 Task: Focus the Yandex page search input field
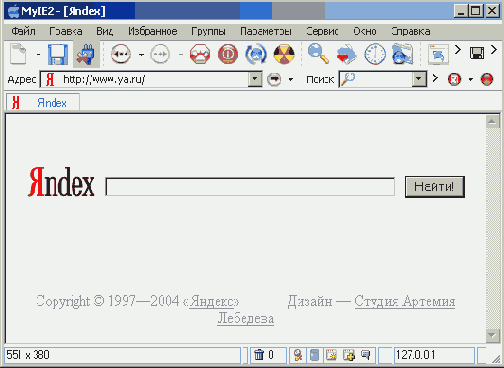pos(250,187)
